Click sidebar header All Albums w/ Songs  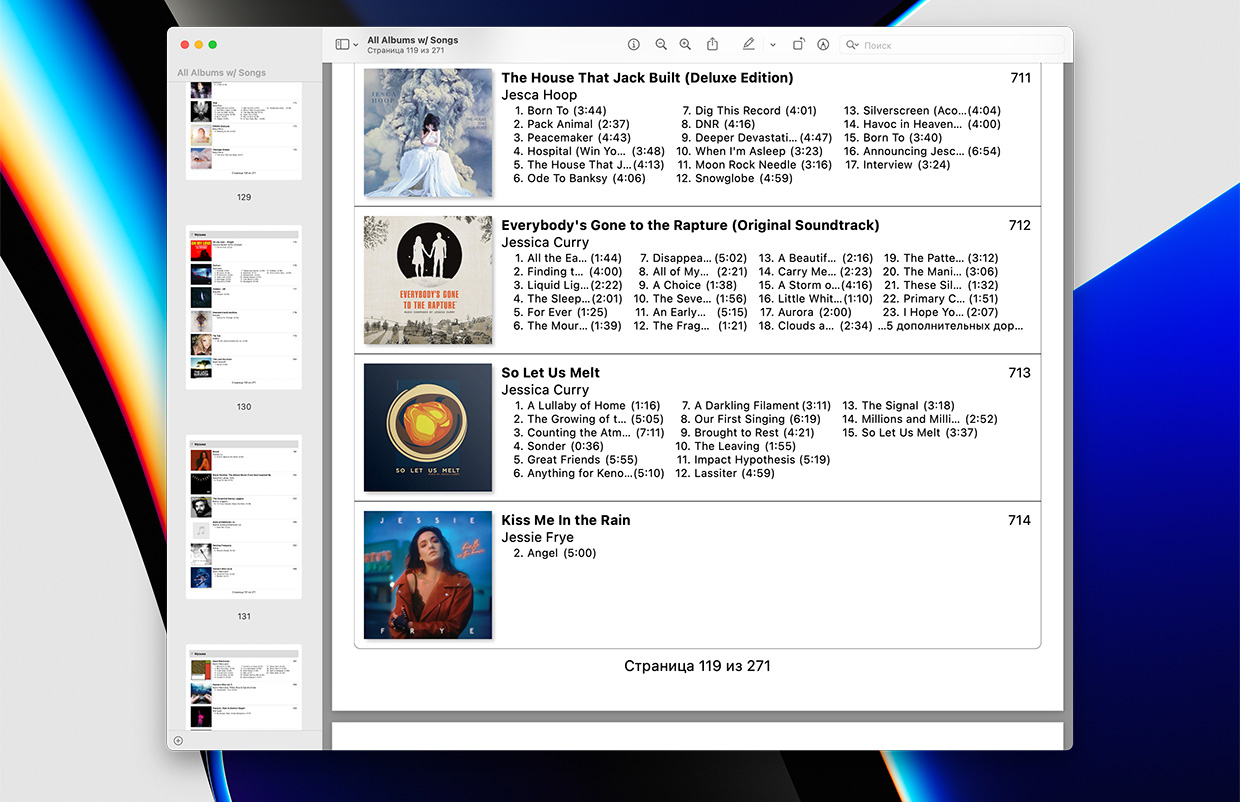(x=222, y=73)
